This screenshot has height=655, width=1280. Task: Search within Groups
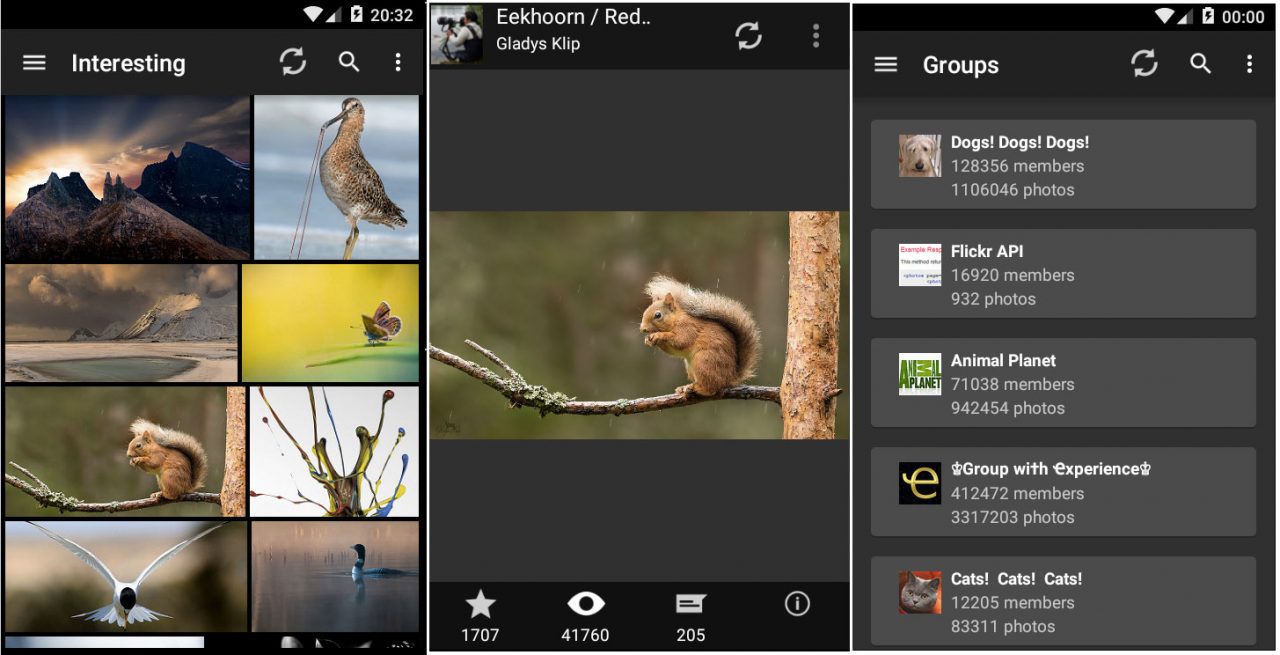pyautogui.click(x=1200, y=64)
